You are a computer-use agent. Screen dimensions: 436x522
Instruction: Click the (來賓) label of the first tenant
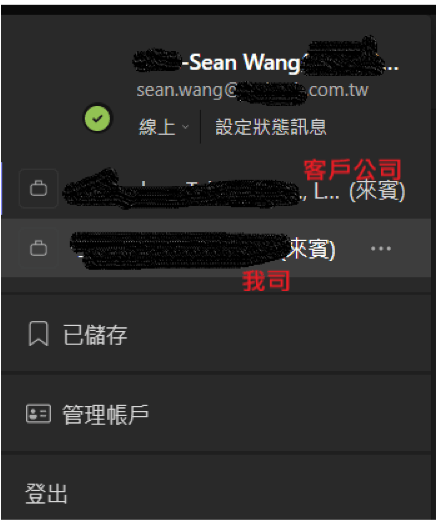point(377,191)
